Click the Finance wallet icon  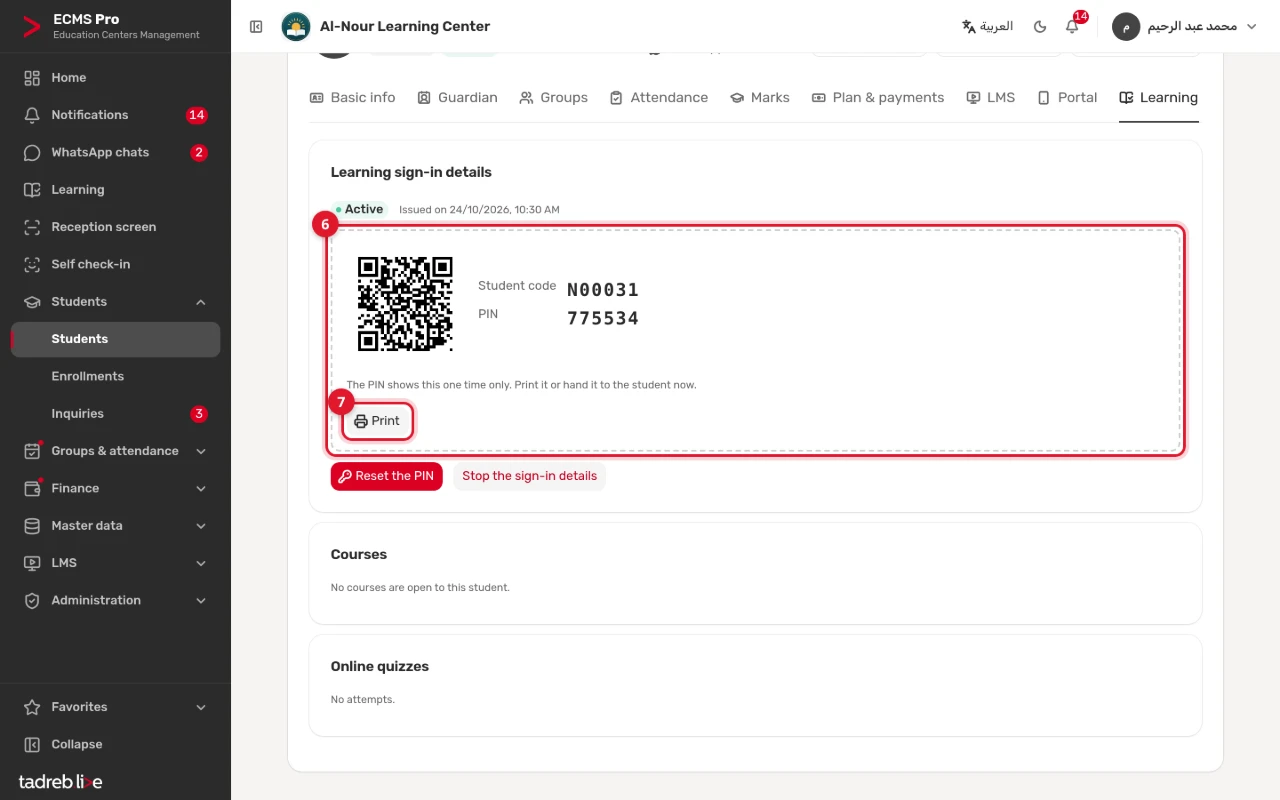pos(32,489)
